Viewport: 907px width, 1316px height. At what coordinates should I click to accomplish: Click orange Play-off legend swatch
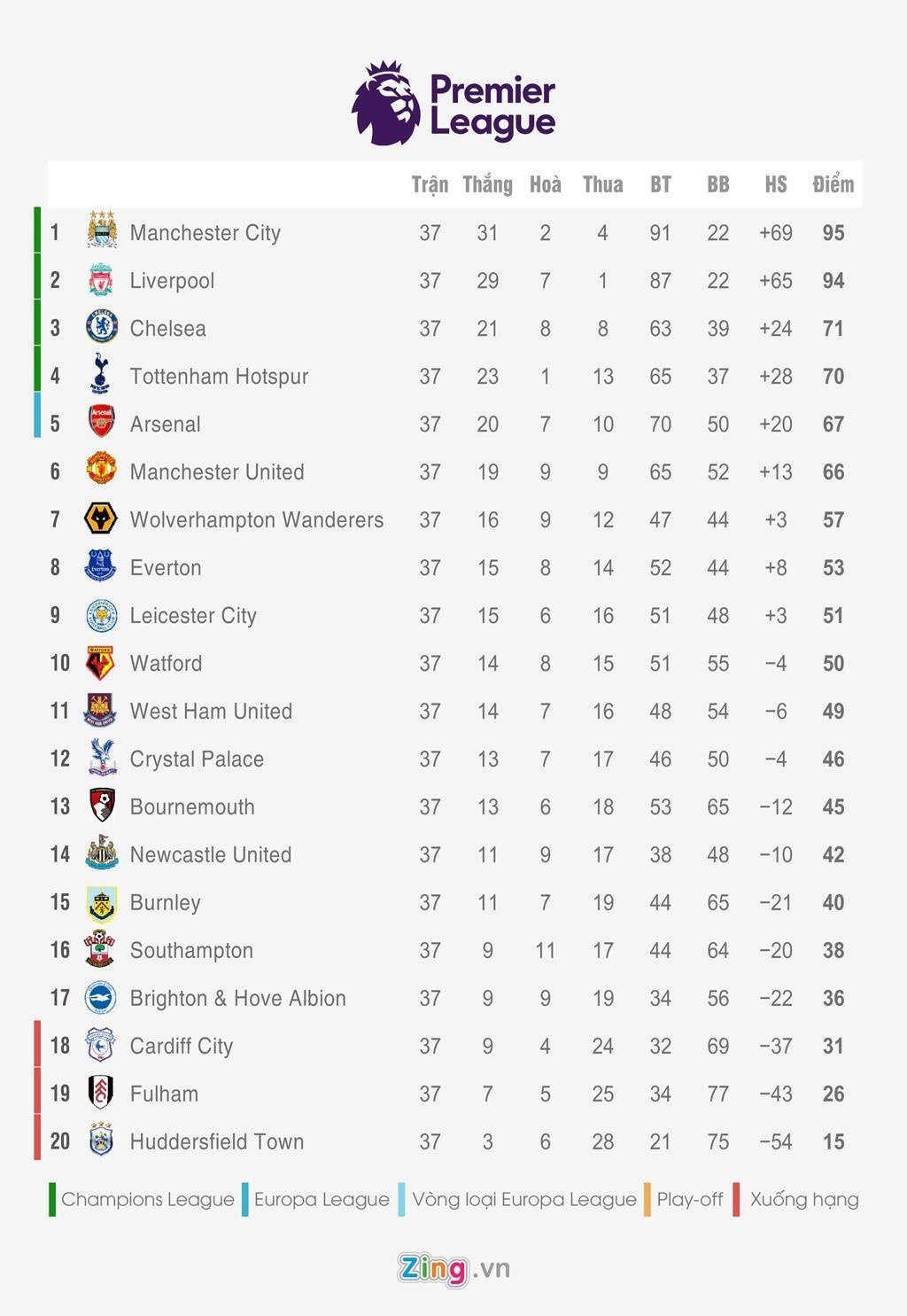tap(648, 1199)
